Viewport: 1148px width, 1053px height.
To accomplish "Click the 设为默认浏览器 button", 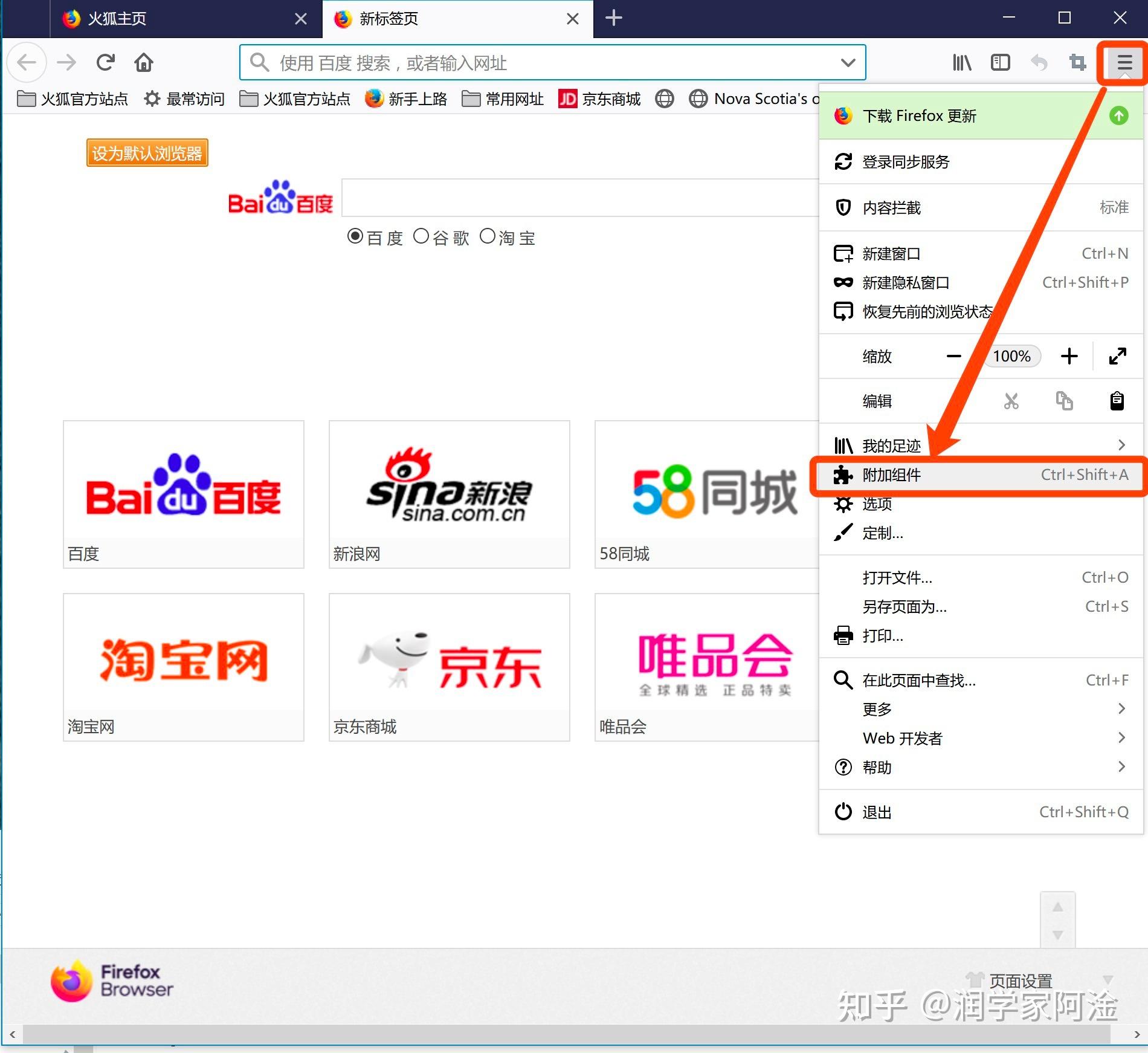I will coord(147,153).
